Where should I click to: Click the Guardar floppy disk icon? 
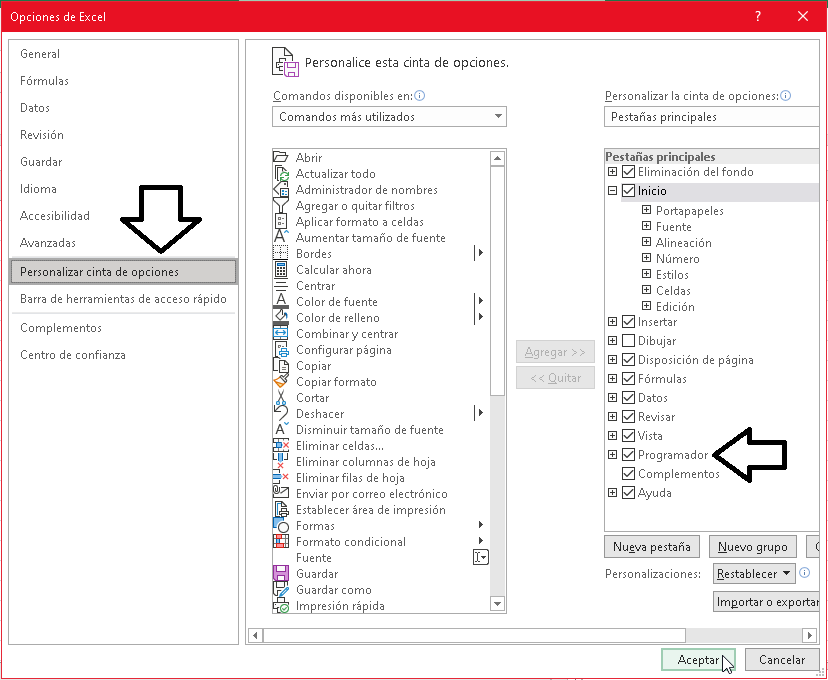click(x=281, y=573)
